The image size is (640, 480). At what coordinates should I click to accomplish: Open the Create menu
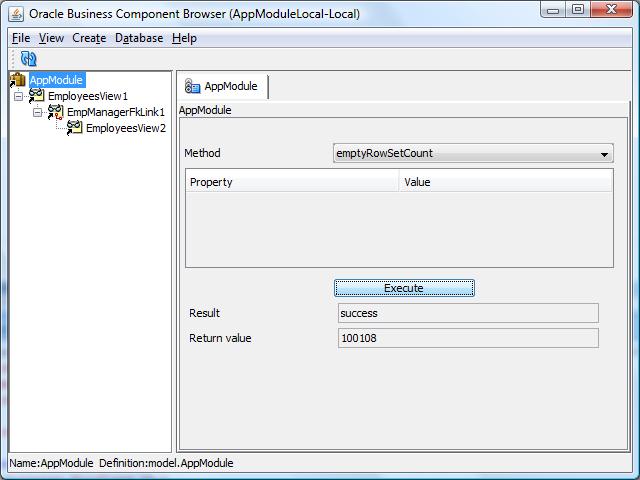coord(89,38)
